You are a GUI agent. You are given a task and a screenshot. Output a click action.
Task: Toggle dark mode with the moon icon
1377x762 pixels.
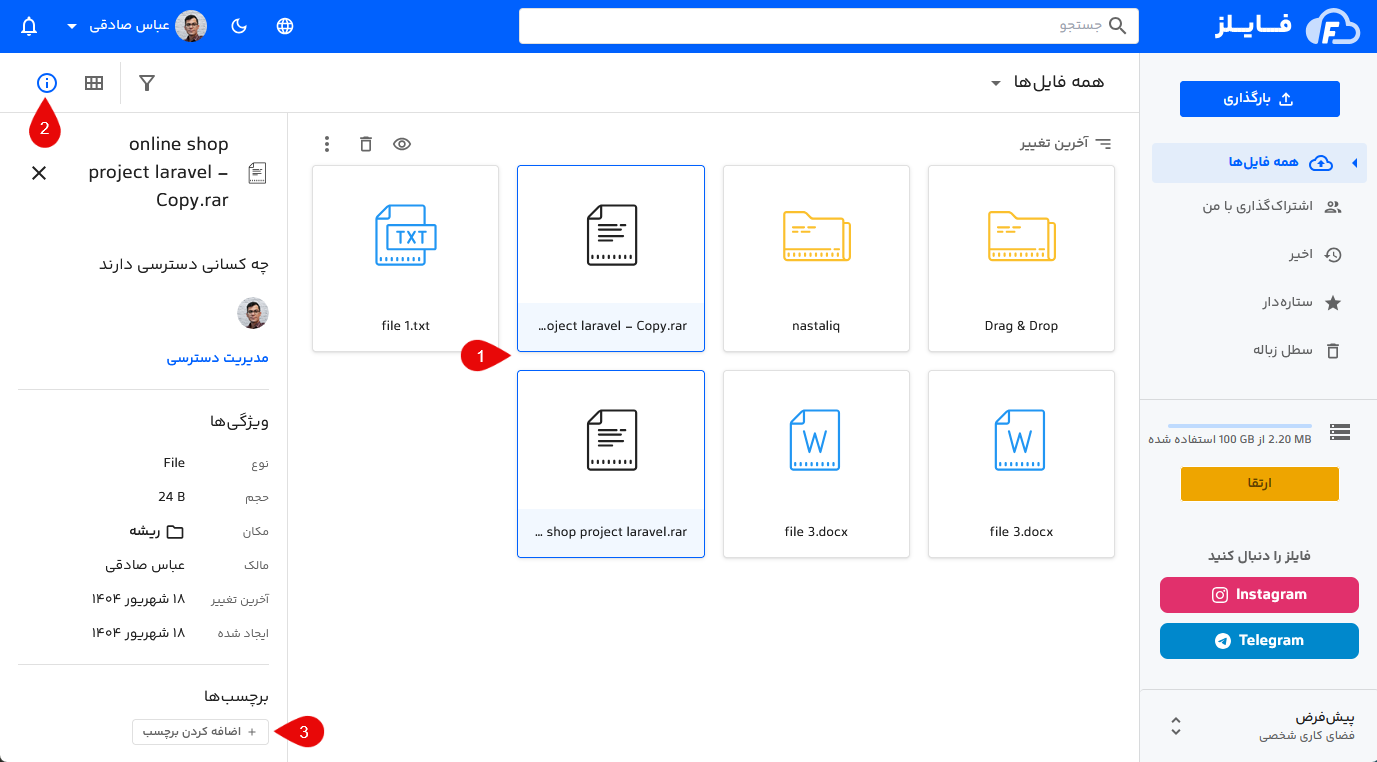(238, 25)
